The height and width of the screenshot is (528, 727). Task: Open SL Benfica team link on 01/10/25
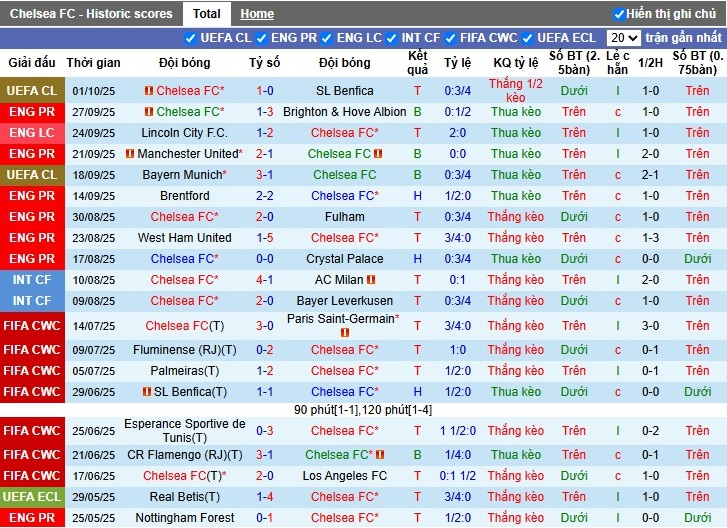click(x=344, y=91)
